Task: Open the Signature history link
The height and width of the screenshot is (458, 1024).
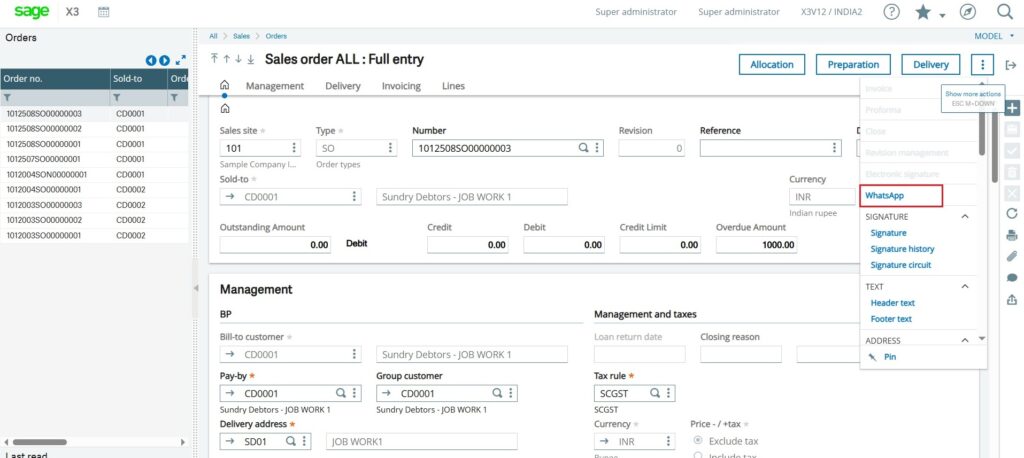Action: point(902,249)
